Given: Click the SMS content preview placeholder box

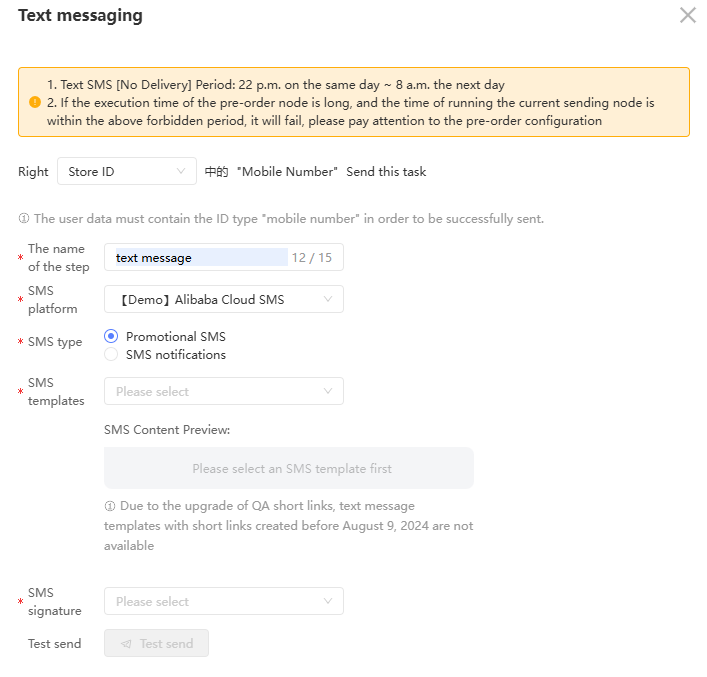Looking at the screenshot, I should pyautogui.click(x=289, y=468).
